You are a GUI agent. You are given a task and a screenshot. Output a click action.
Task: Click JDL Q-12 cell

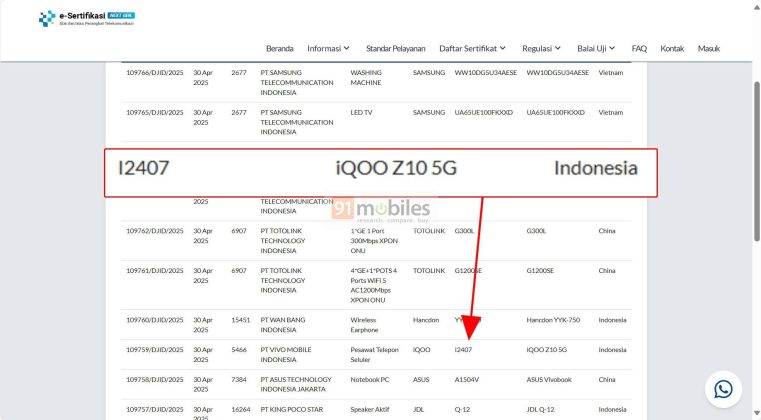tap(540, 409)
